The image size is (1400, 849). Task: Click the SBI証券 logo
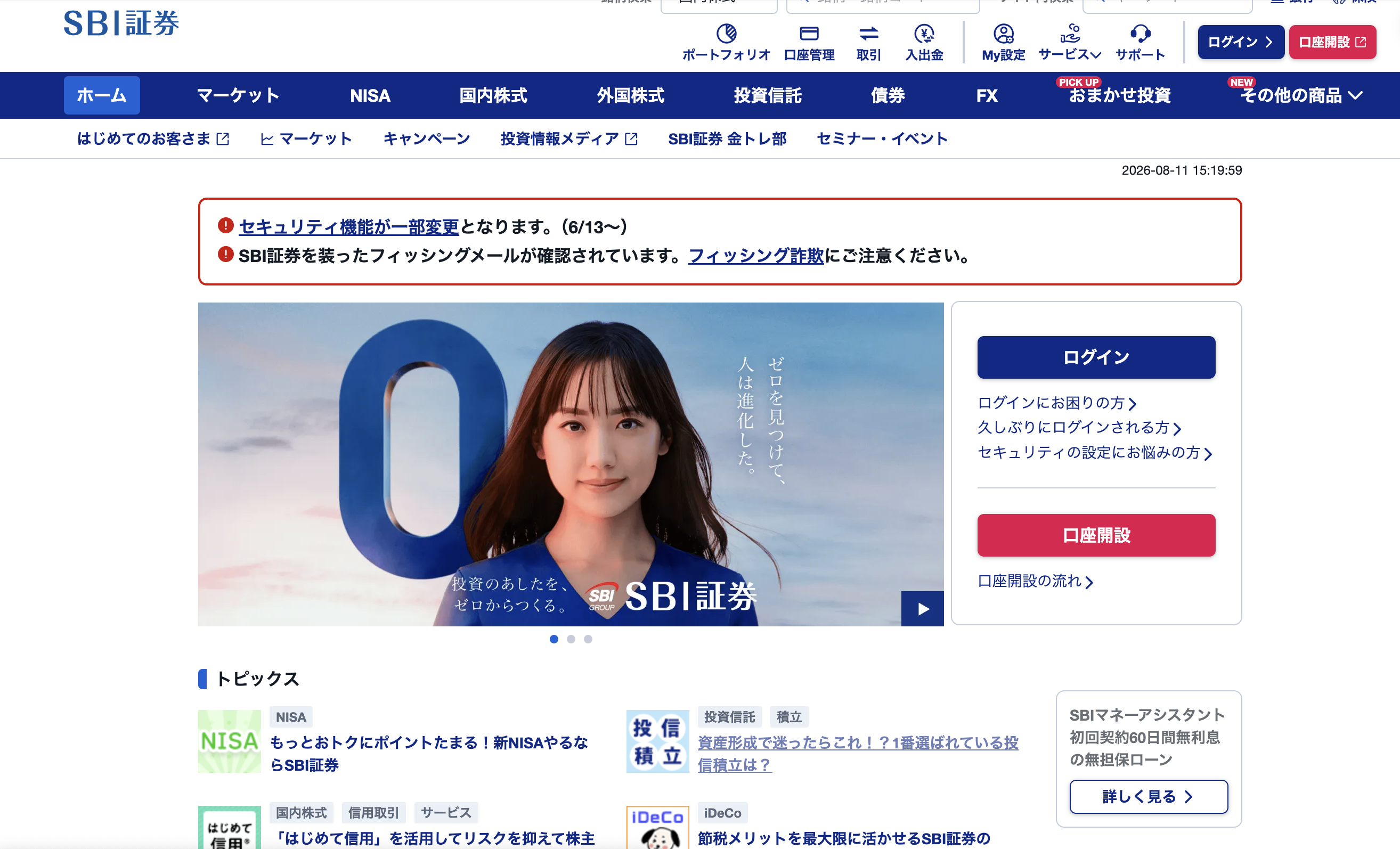pyautogui.click(x=121, y=24)
